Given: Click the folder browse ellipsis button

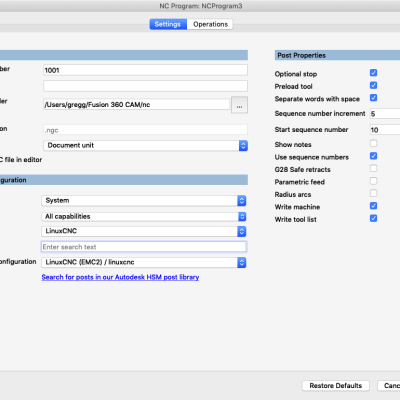Looking at the screenshot, I should click(239, 105).
